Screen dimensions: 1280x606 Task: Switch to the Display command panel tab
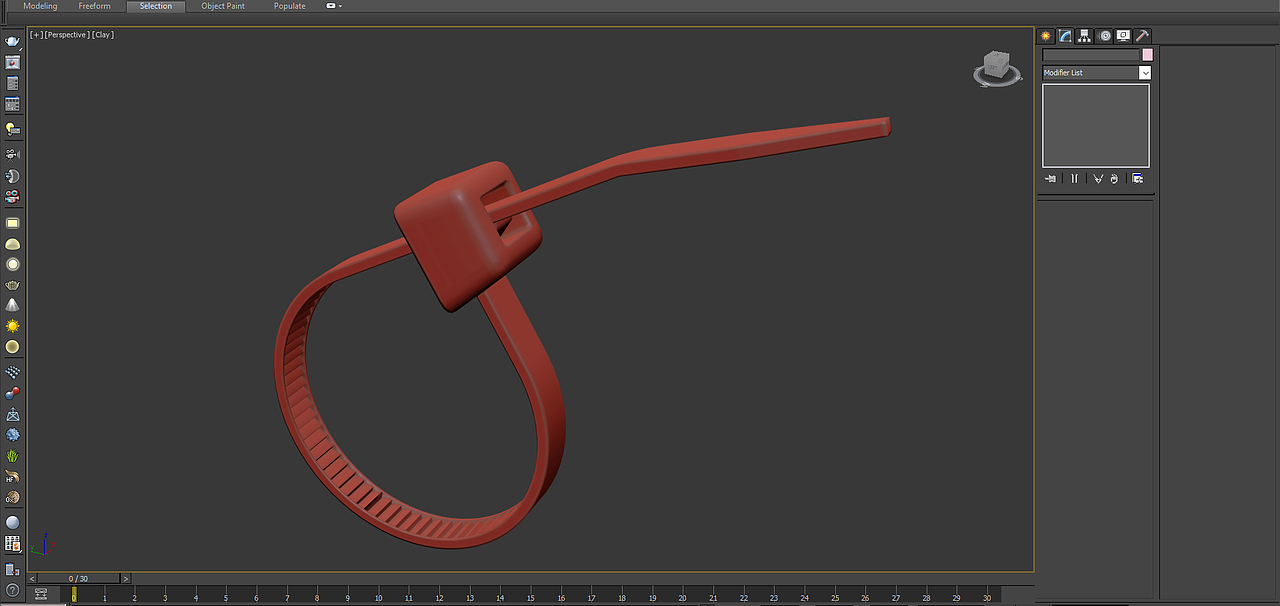(1123, 35)
